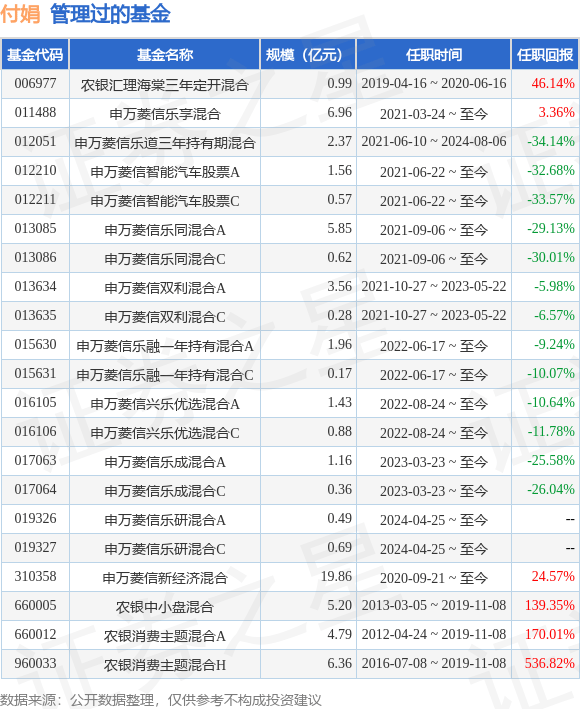Select fund code 660005
Image resolution: width=580 pixels, height=709 pixels.
(x=35, y=605)
